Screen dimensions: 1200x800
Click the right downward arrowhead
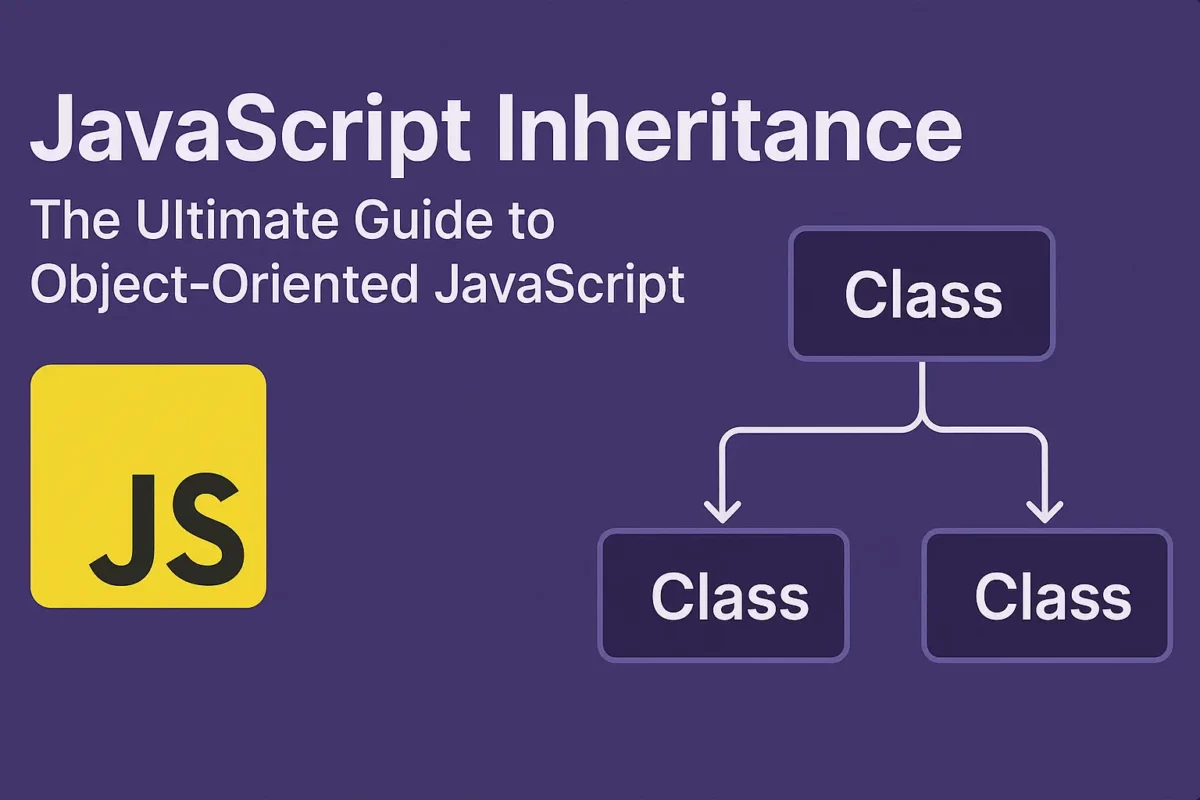(1045, 510)
